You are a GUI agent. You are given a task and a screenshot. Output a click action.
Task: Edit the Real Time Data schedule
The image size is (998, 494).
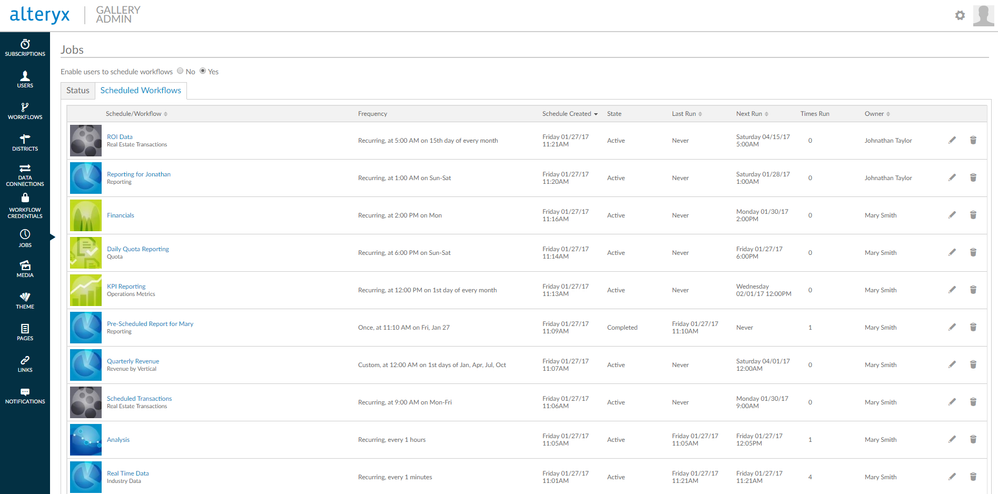click(x=952, y=477)
